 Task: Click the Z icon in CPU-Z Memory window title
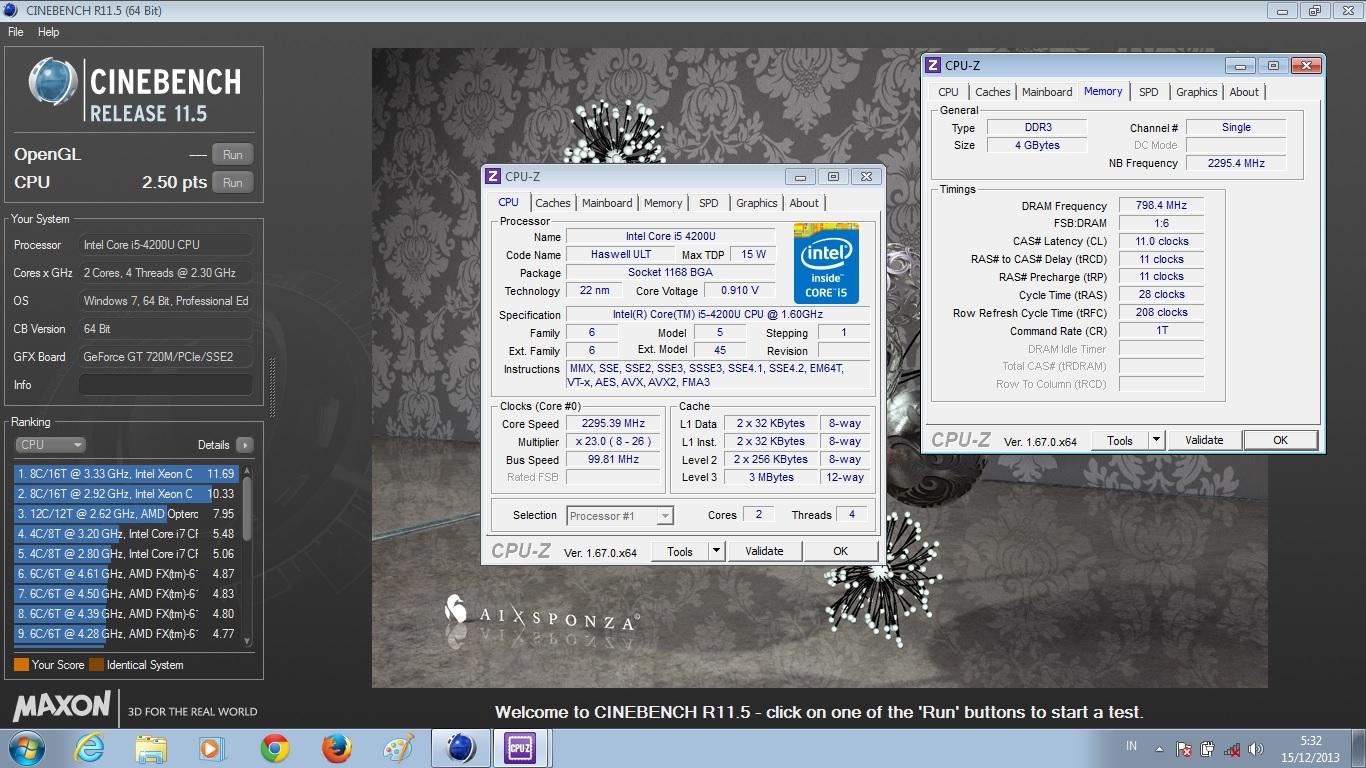coord(932,66)
